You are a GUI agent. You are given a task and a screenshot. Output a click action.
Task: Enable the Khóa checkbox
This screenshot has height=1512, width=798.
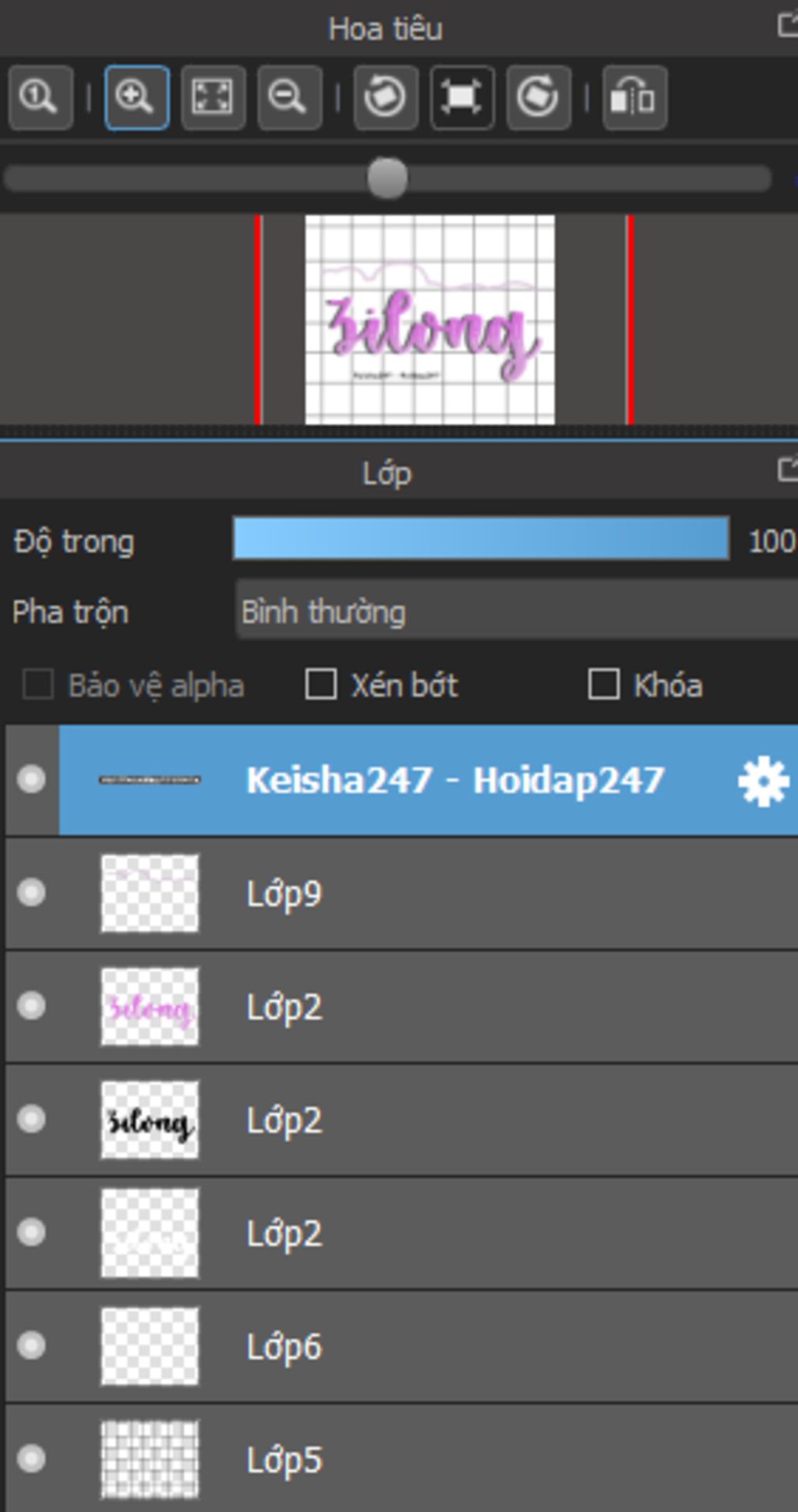tap(604, 685)
